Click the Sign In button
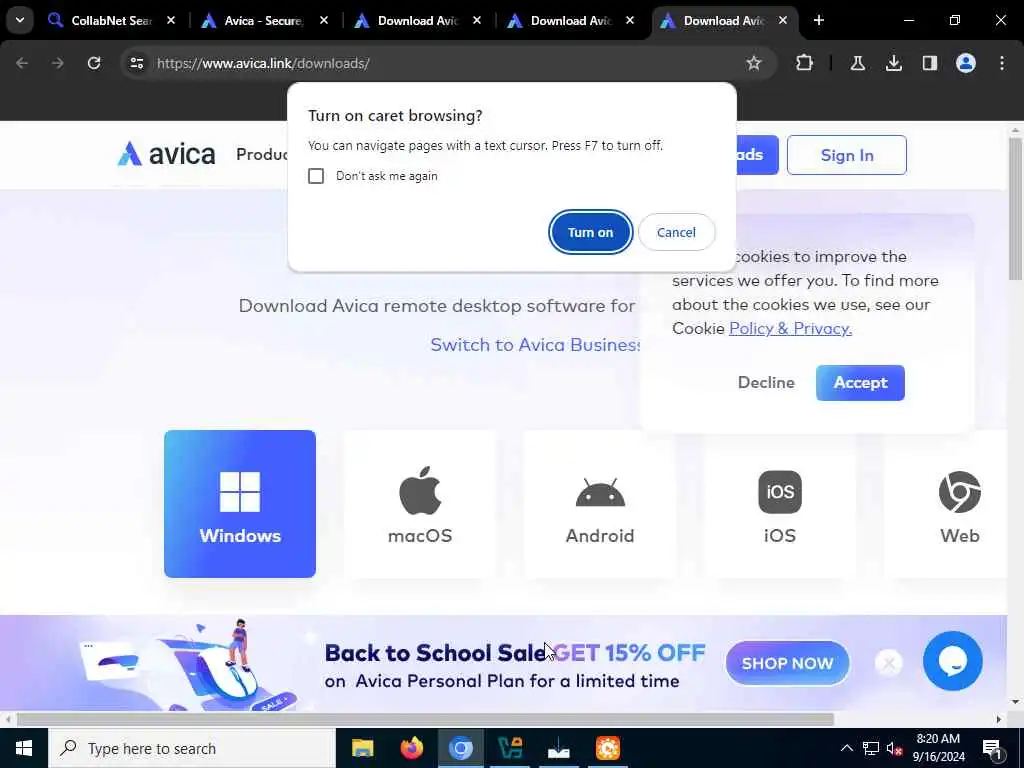Image resolution: width=1024 pixels, height=768 pixels. 846,155
